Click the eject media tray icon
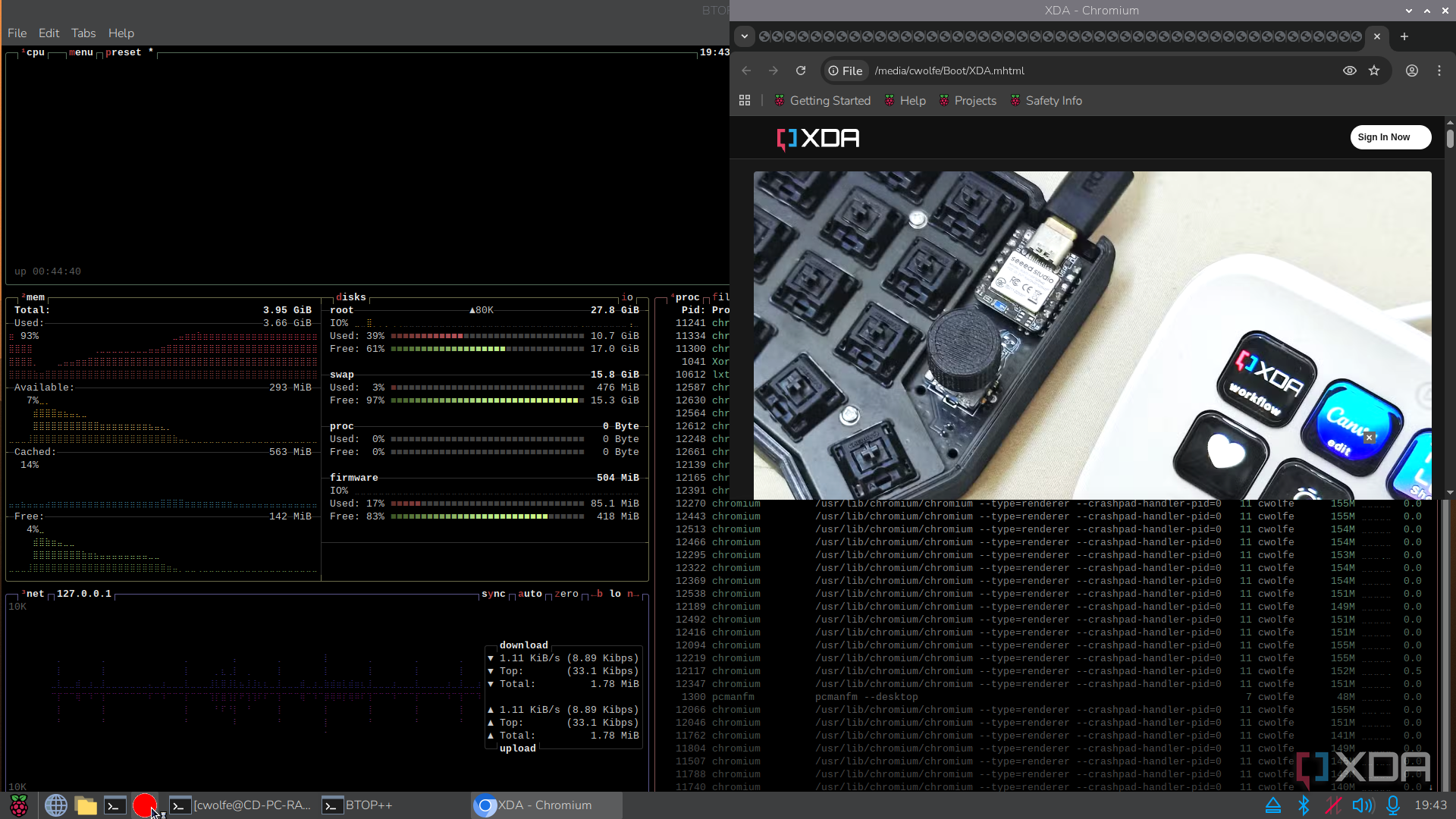1456x819 pixels. (1273, 805)
